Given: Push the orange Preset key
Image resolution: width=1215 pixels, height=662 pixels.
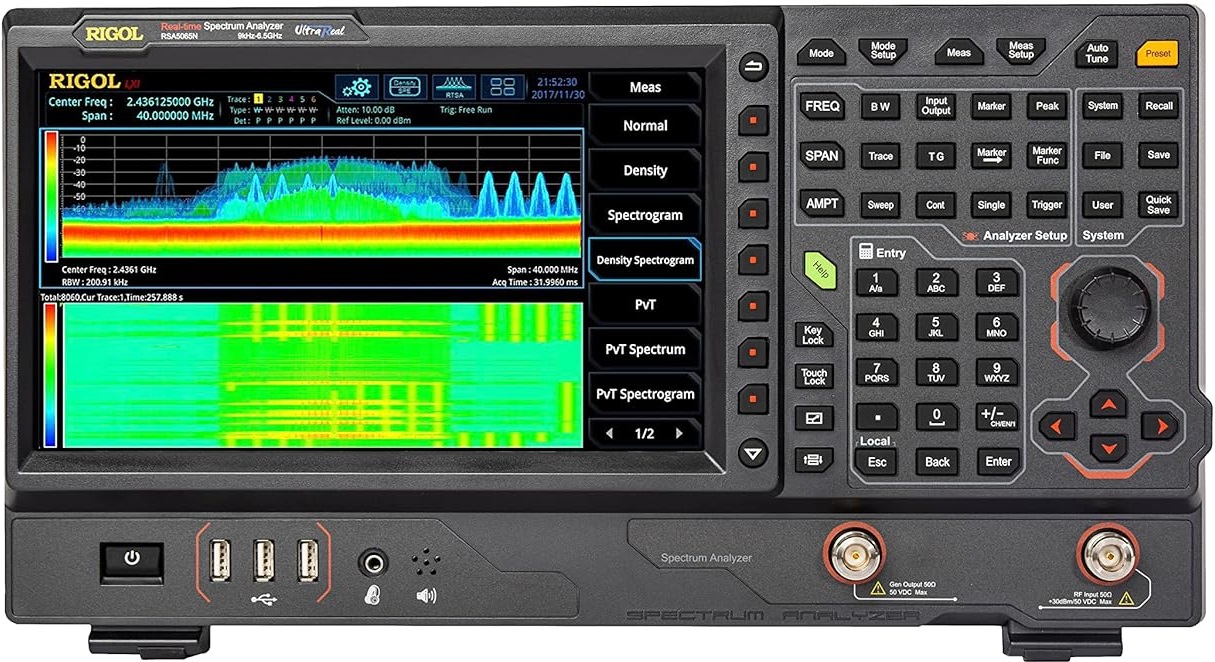Looking at the screenshot, I should tap(1157, 53).
